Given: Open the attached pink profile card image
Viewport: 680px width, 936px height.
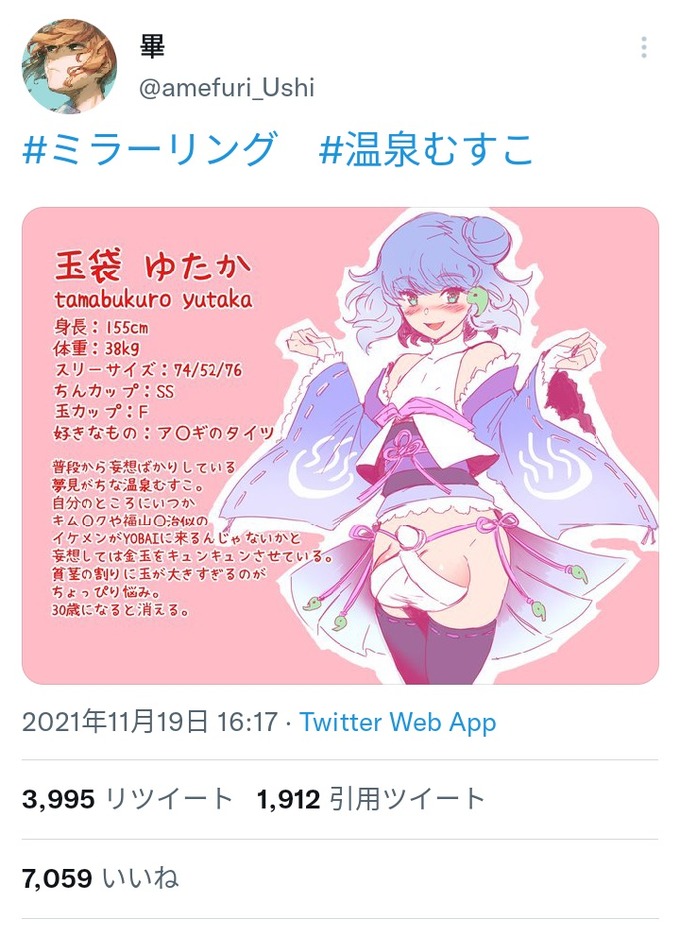Looking at the screenshot, I should [x=340, y=445].
